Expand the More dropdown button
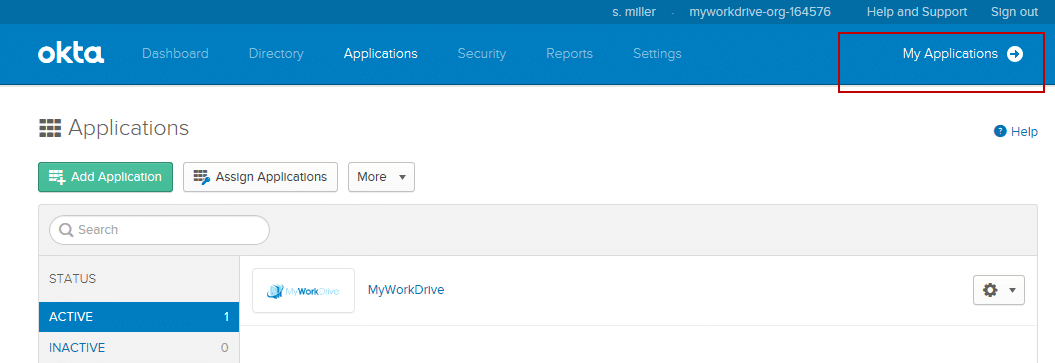The width and height of the screenshot is (1055, 363). 381,177
